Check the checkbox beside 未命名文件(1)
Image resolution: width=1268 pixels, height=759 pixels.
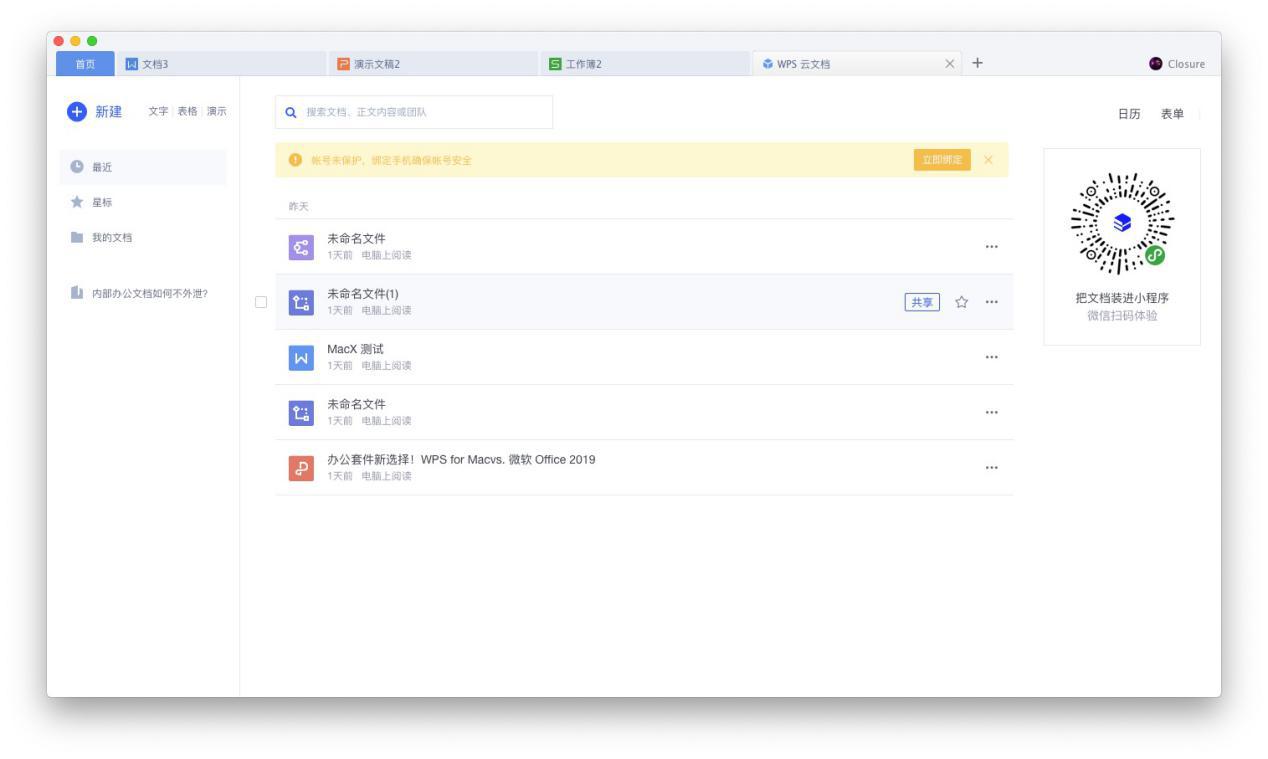[258, 301]
